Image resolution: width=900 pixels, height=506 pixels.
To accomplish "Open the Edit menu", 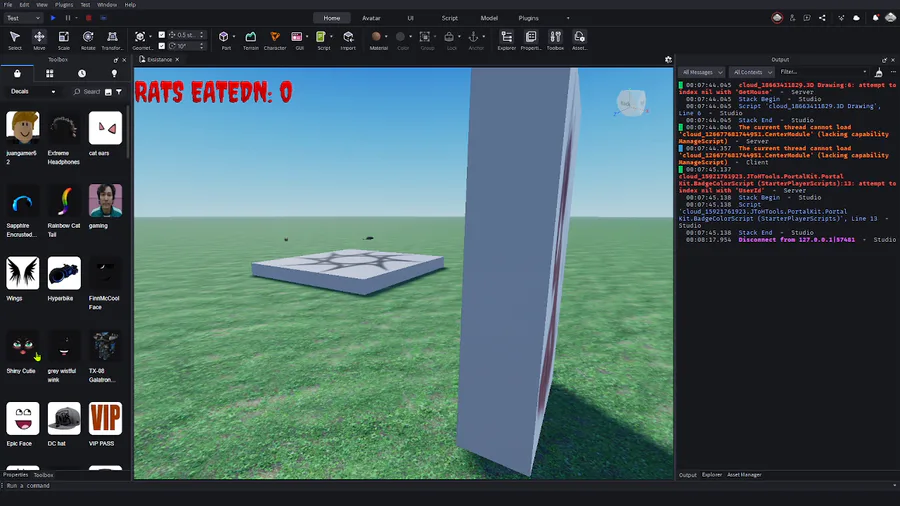I will (24, 5).
